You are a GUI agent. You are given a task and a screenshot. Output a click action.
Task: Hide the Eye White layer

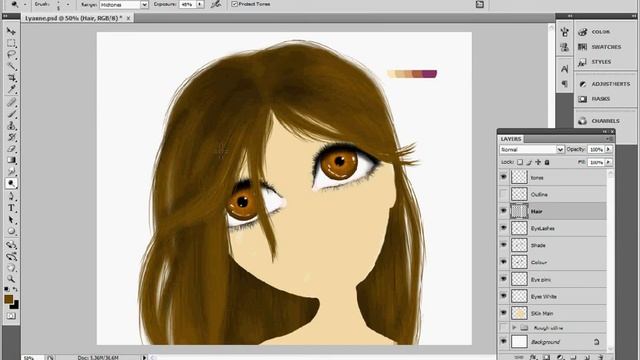504,296
